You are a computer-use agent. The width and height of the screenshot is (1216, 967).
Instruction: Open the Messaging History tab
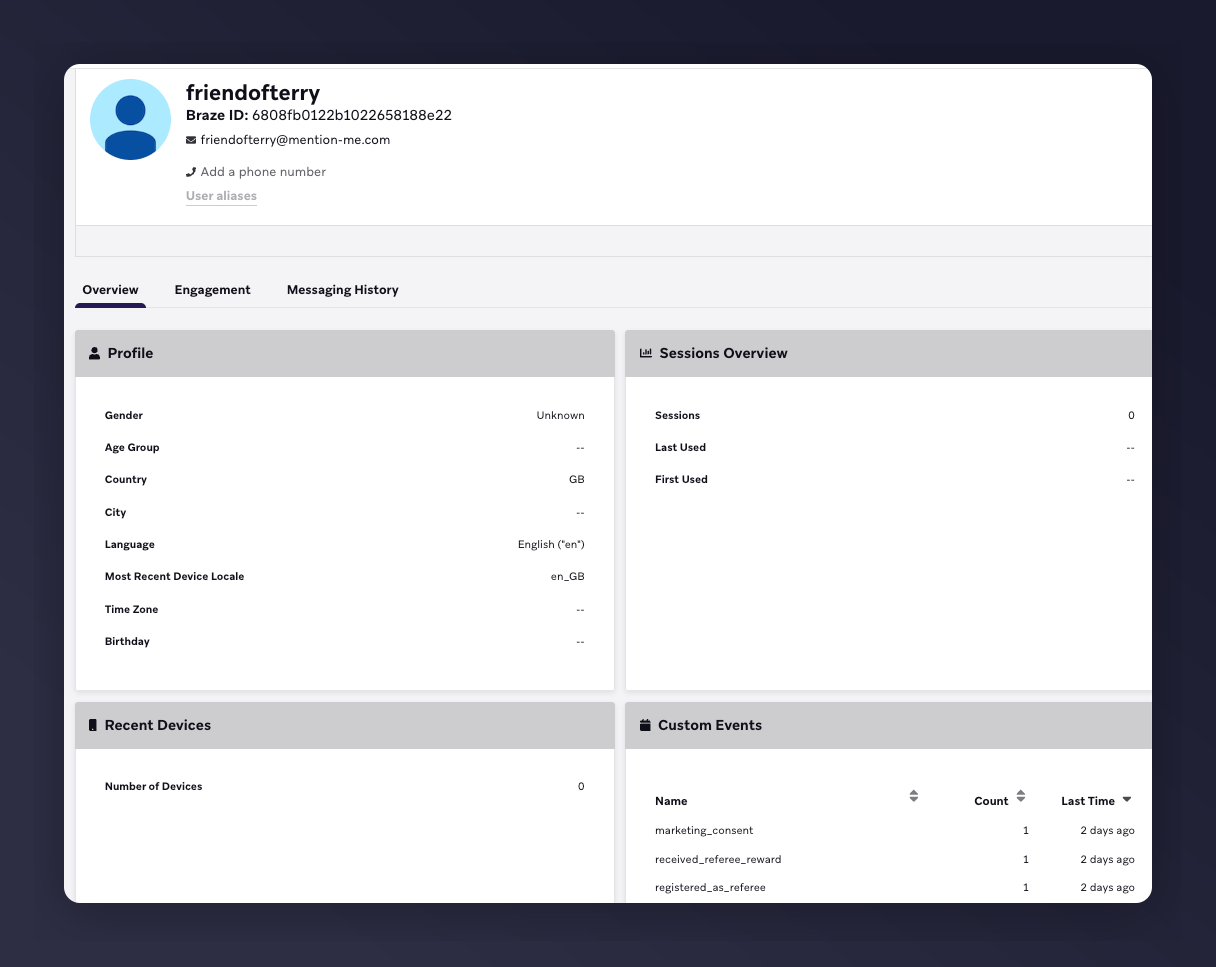pos(343,290)
